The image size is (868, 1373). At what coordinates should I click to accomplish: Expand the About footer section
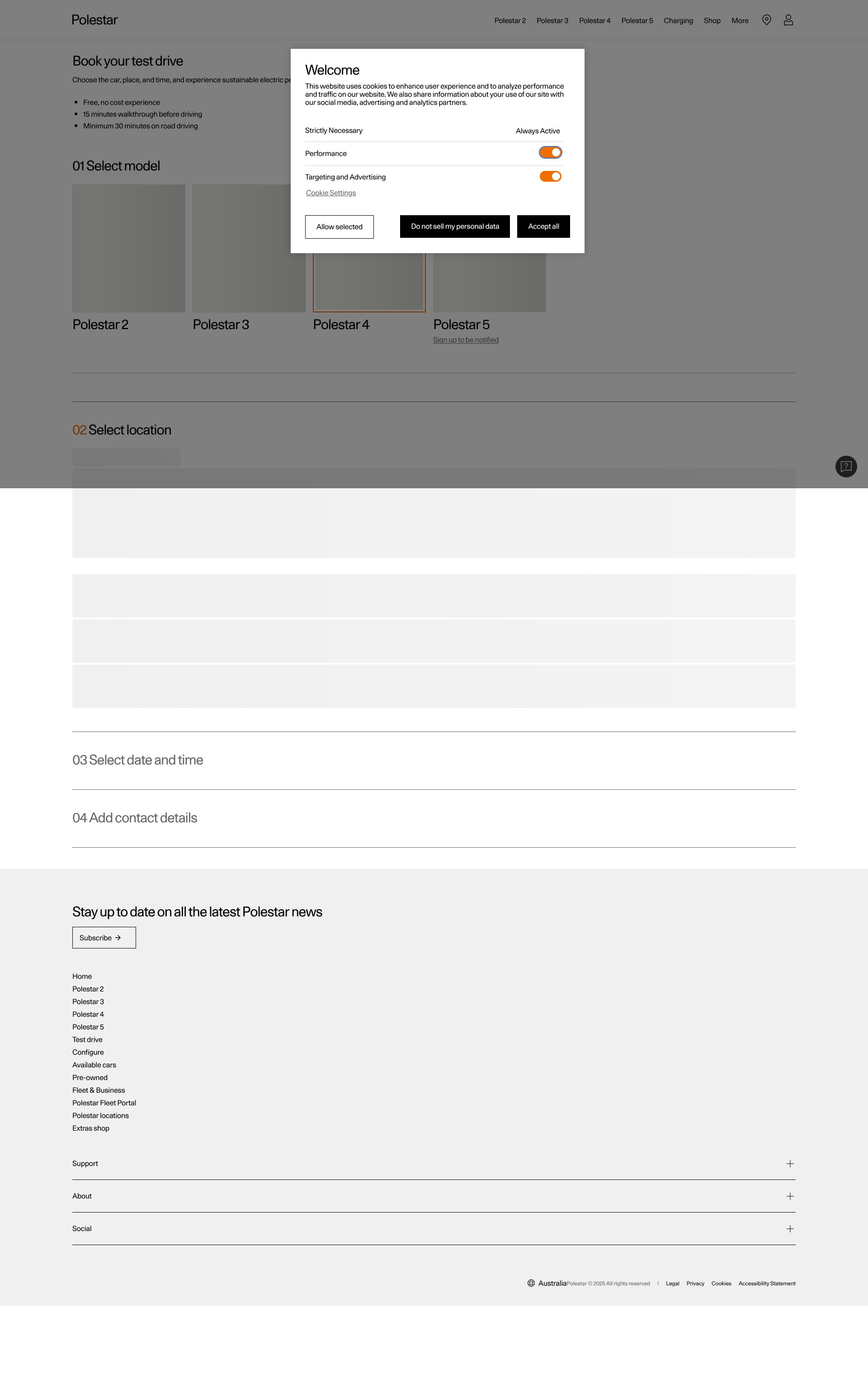click(434, 1196)
